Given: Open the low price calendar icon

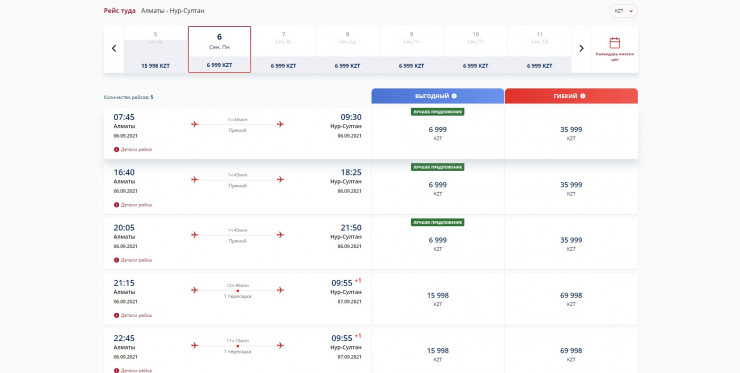Looking at the screenshot, I should 614,43.
